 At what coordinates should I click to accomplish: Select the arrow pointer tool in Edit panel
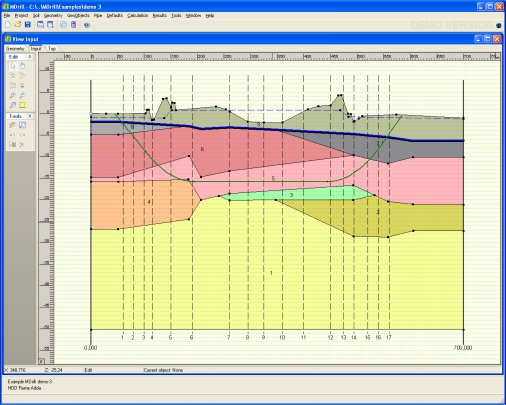click(13, 66)
